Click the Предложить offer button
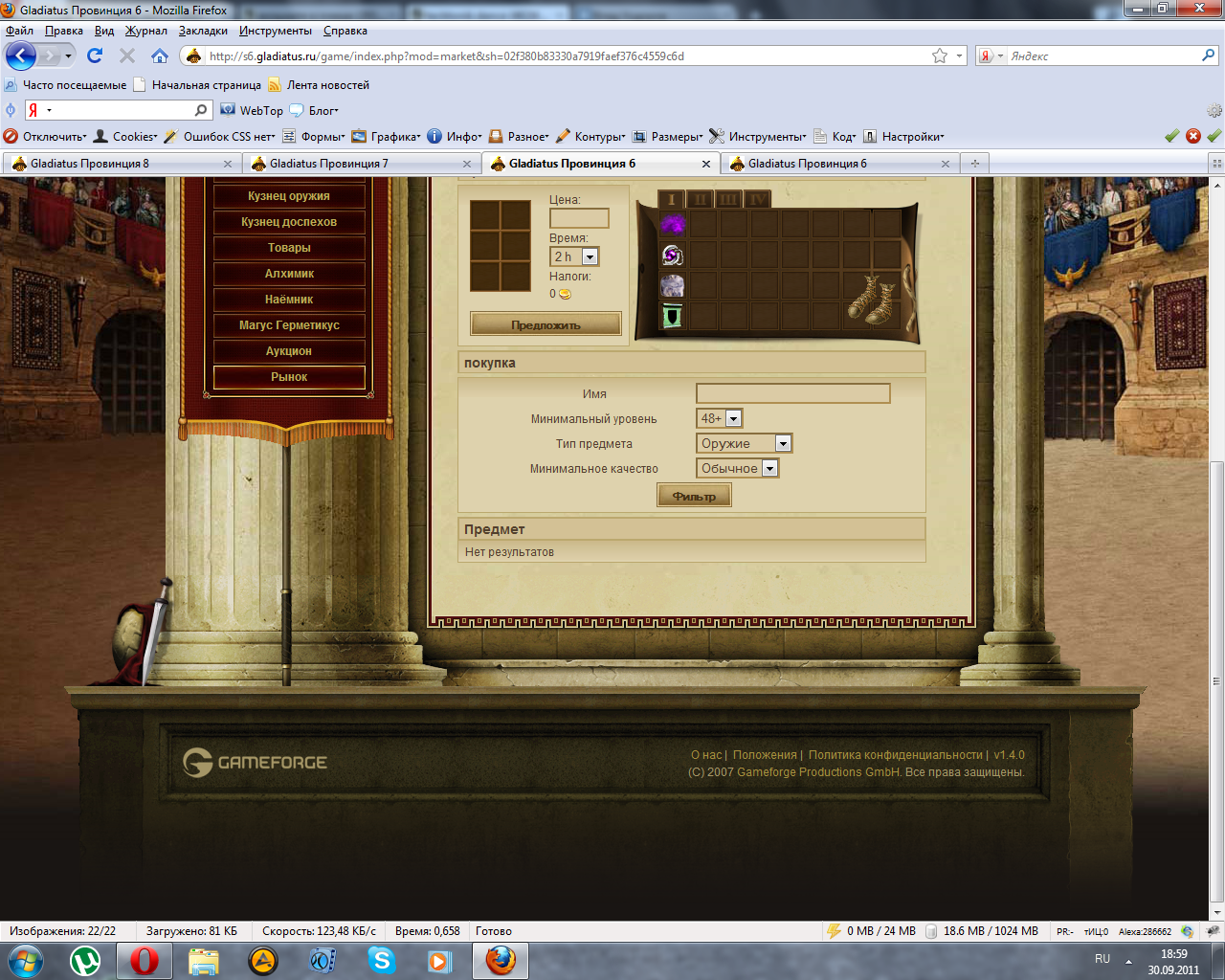Image resolution: width=1225 pixels, height=980 pixels. [546, 325]
